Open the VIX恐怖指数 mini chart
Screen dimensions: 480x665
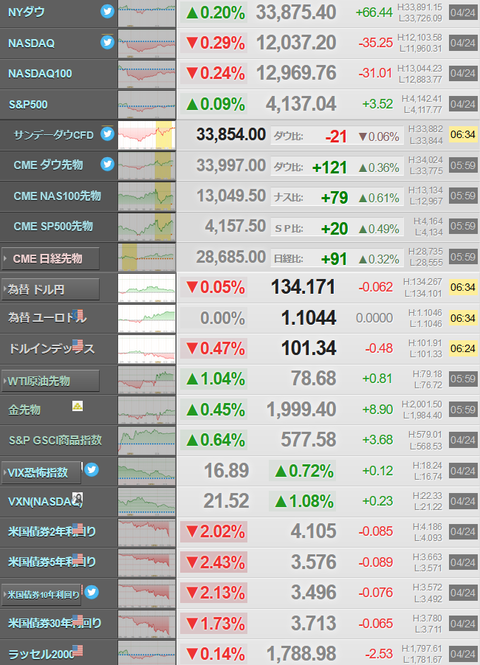[146, 471]
